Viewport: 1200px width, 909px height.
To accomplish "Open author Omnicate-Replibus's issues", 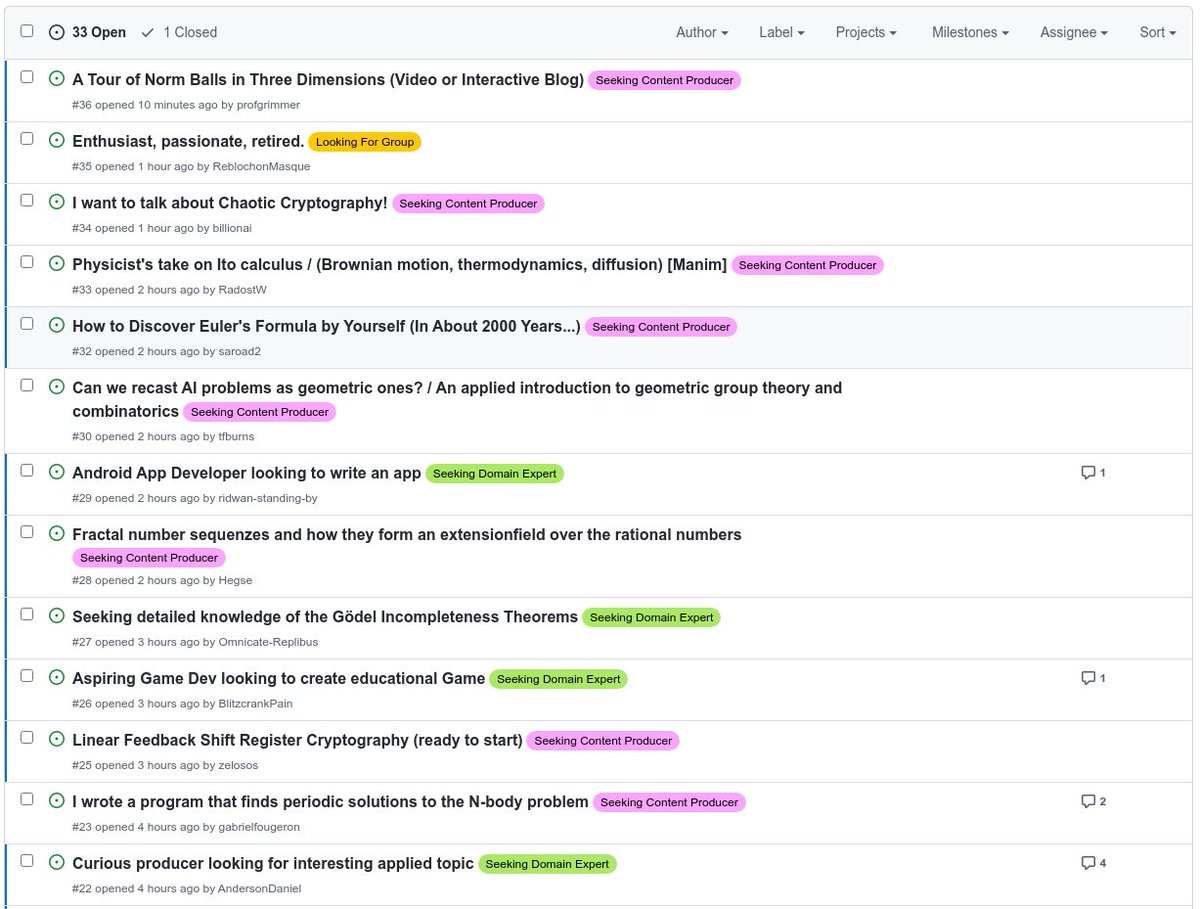I will (x=268, y=643).
